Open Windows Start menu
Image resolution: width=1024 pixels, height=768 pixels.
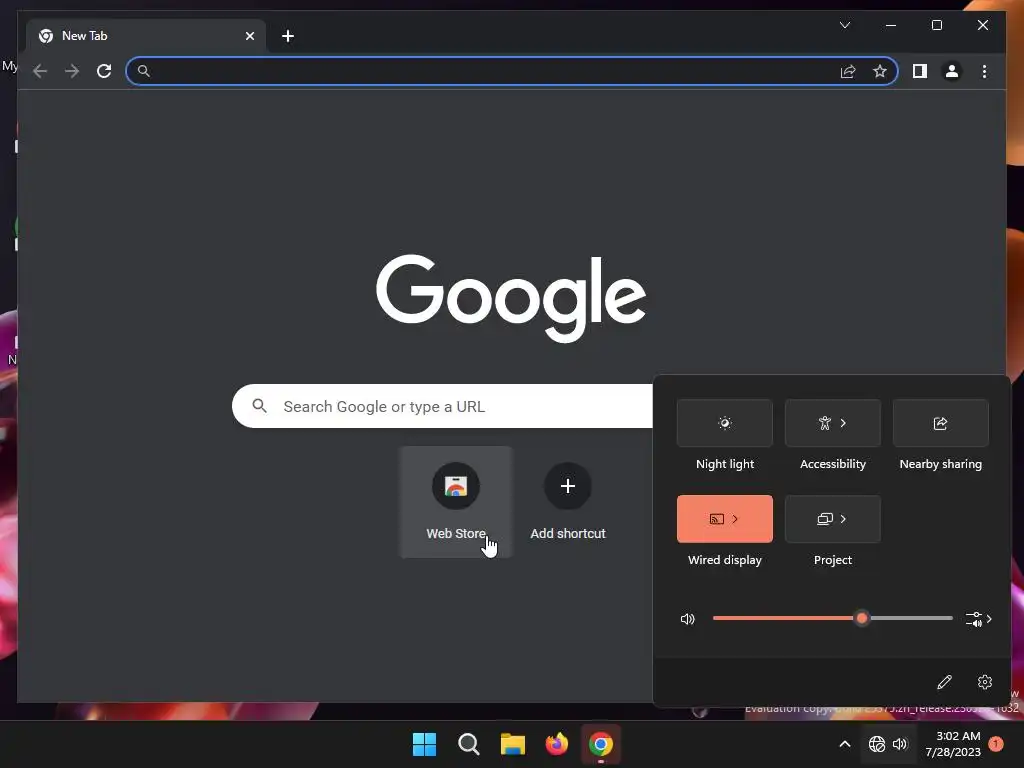click(x=424, y=744)
